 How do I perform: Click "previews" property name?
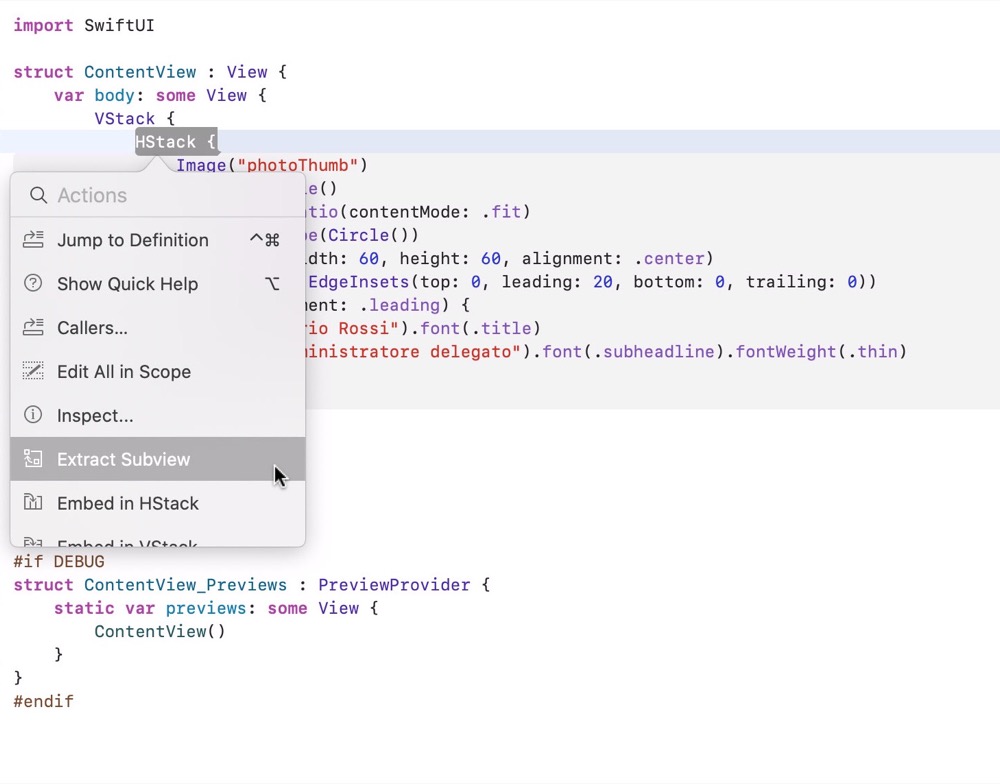206,608
